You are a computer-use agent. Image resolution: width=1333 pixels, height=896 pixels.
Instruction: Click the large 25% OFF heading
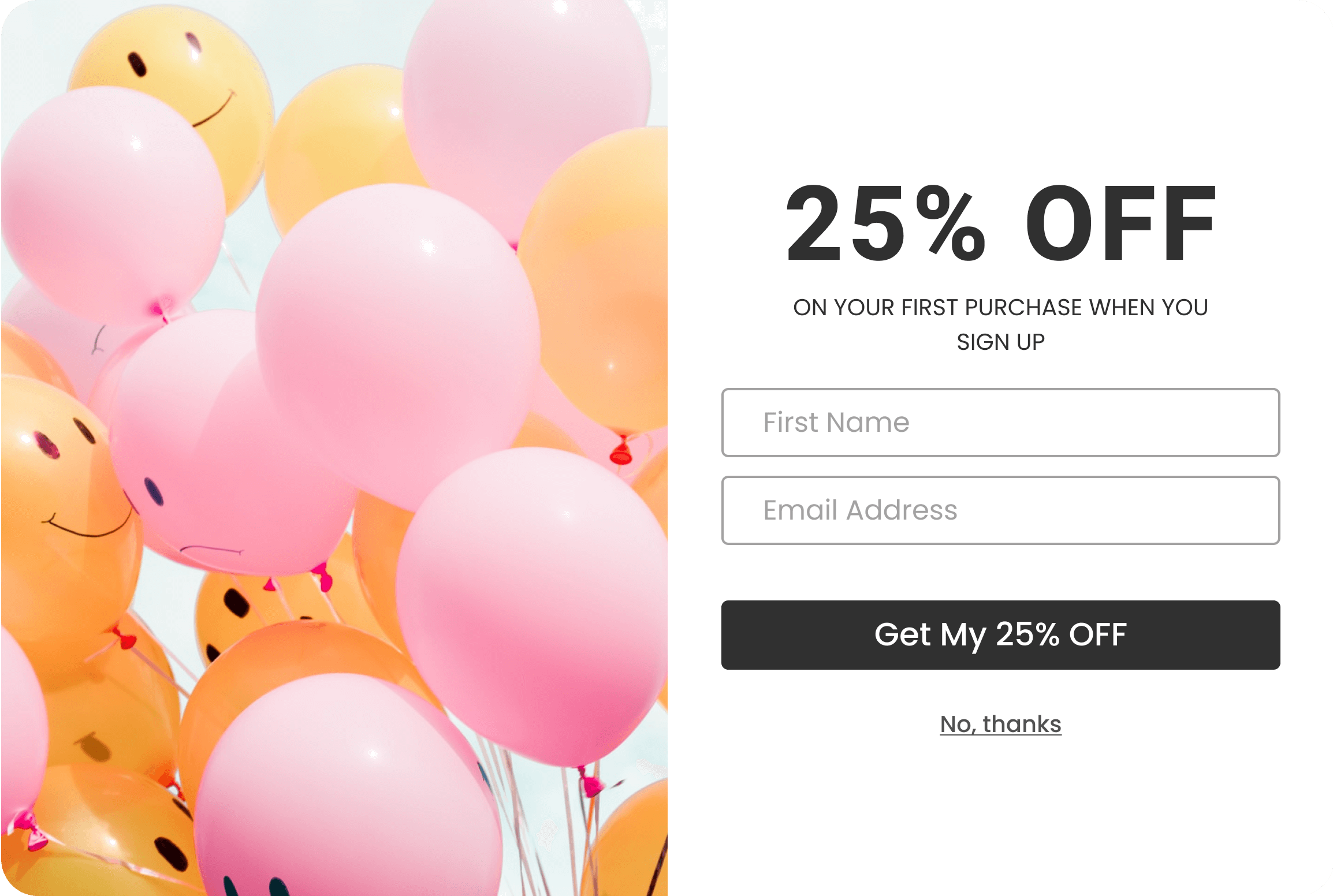(1000, 224)
